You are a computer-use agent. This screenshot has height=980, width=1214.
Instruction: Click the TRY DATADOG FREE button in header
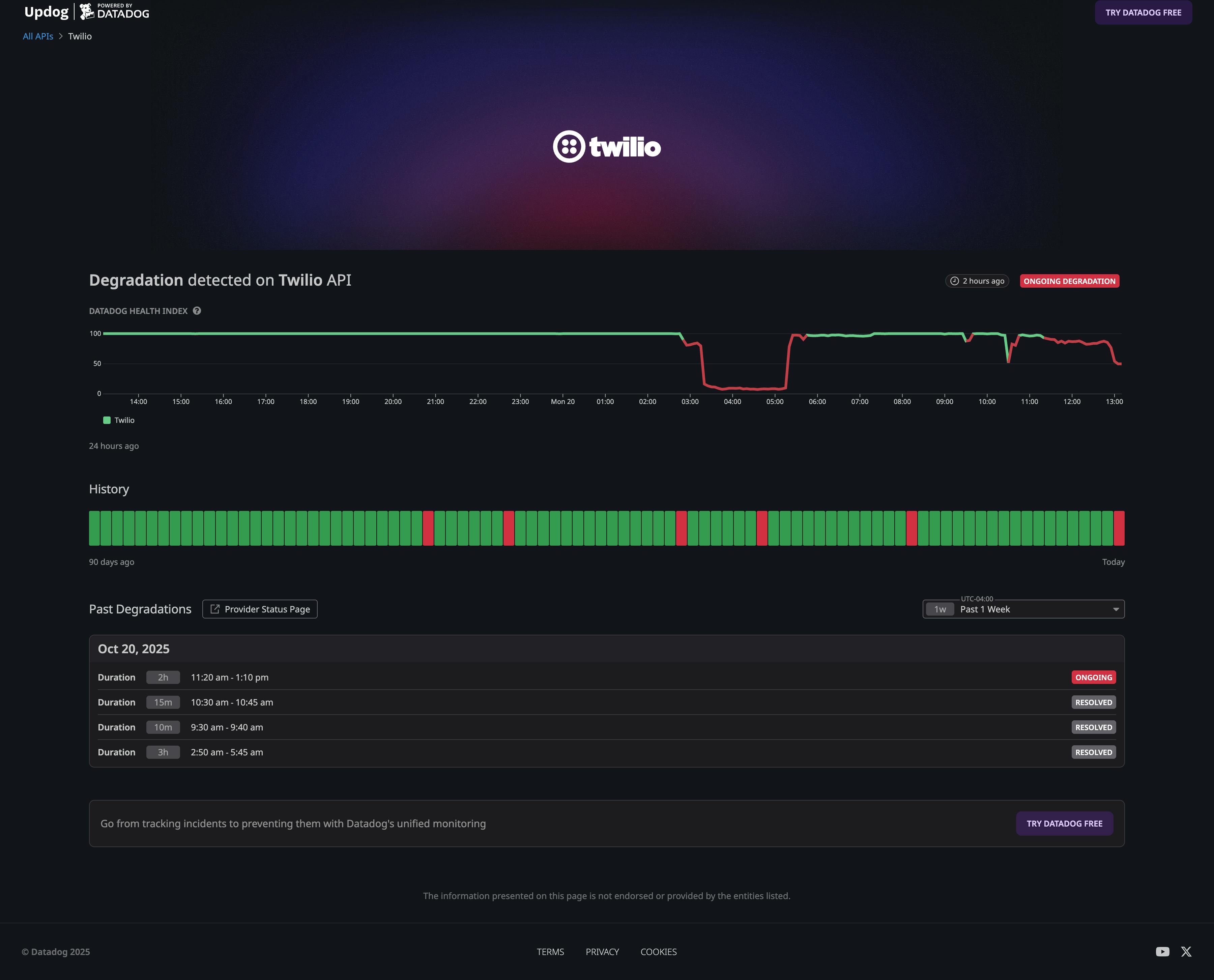tap(1143, 12)
